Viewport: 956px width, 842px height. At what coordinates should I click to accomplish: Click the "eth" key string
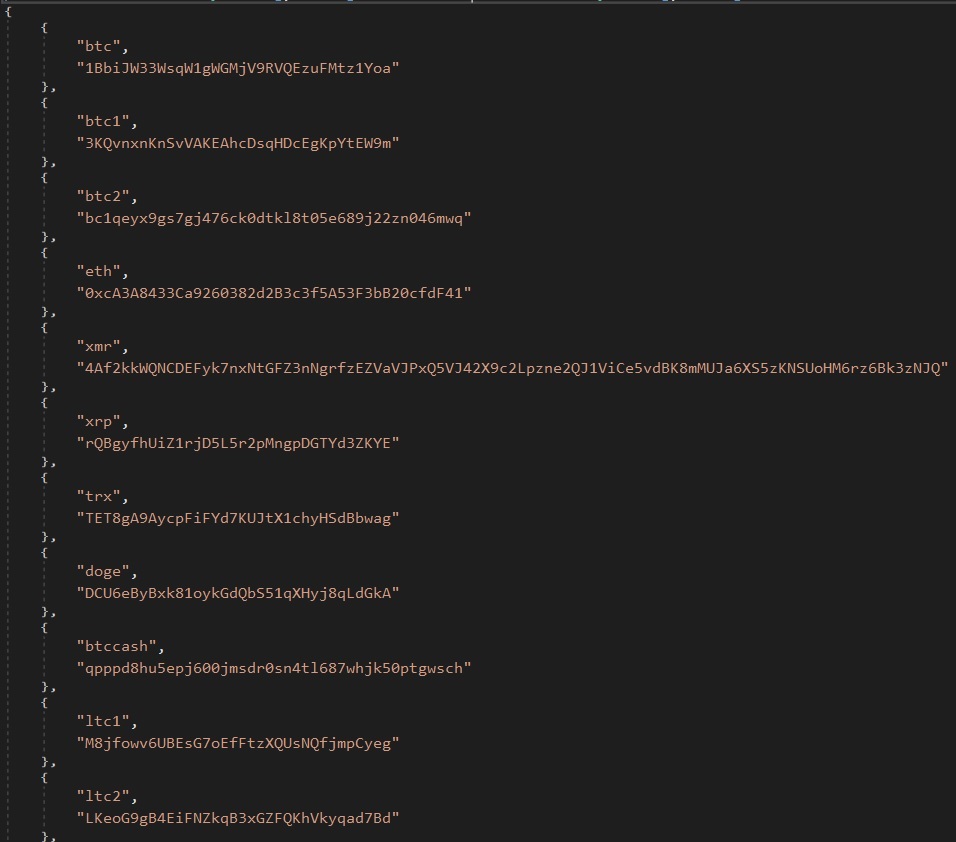pos(98,271)
